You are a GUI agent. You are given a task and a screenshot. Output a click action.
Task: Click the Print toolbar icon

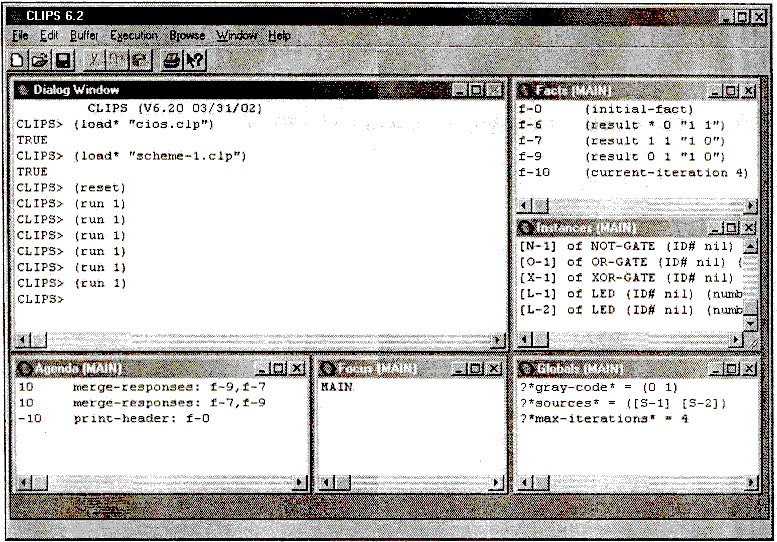tap(171, 60)
